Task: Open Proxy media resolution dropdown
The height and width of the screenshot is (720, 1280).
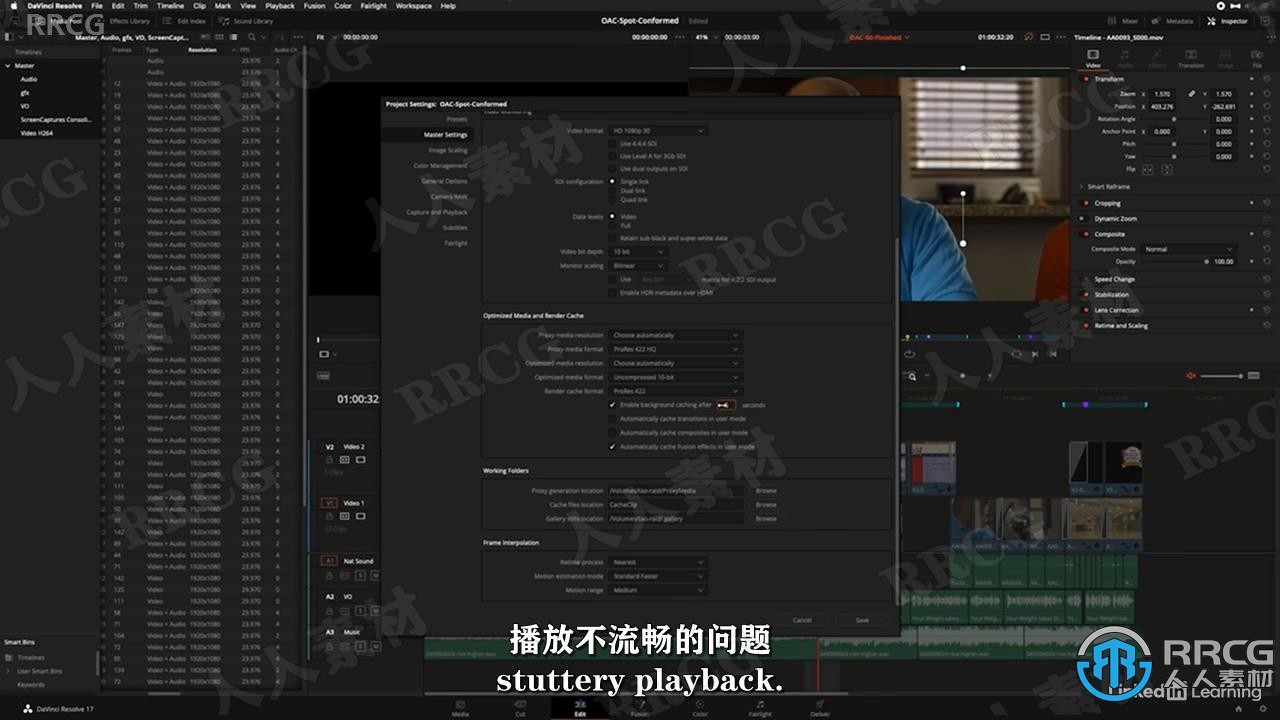Action: (675, 335)
